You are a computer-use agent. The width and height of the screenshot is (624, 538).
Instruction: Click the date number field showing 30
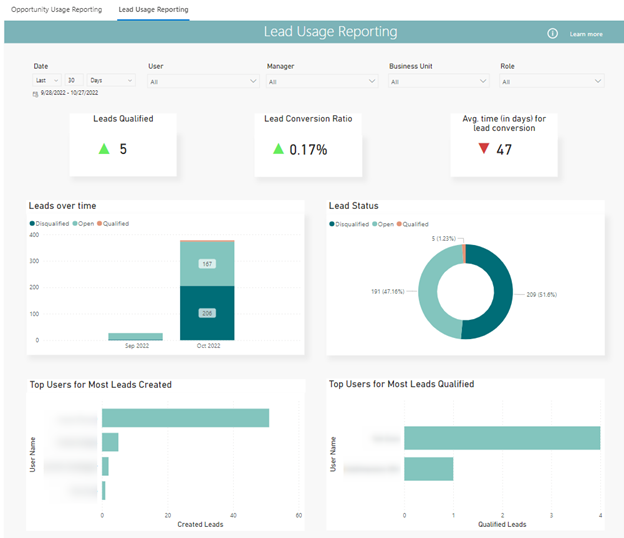pos(74,80)
